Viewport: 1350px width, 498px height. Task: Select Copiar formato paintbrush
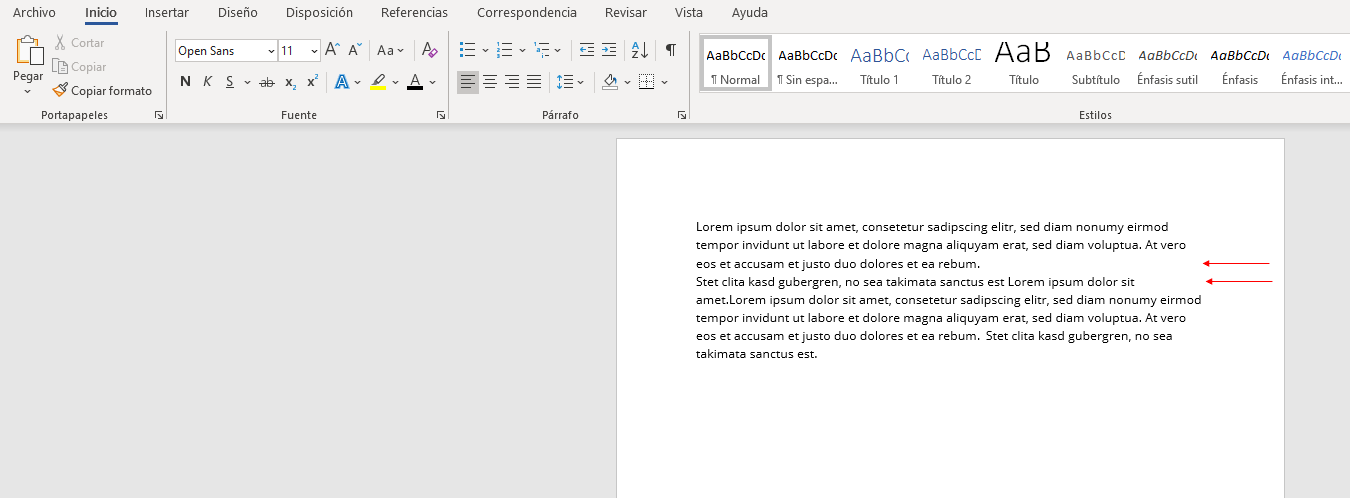pos(102,91)
